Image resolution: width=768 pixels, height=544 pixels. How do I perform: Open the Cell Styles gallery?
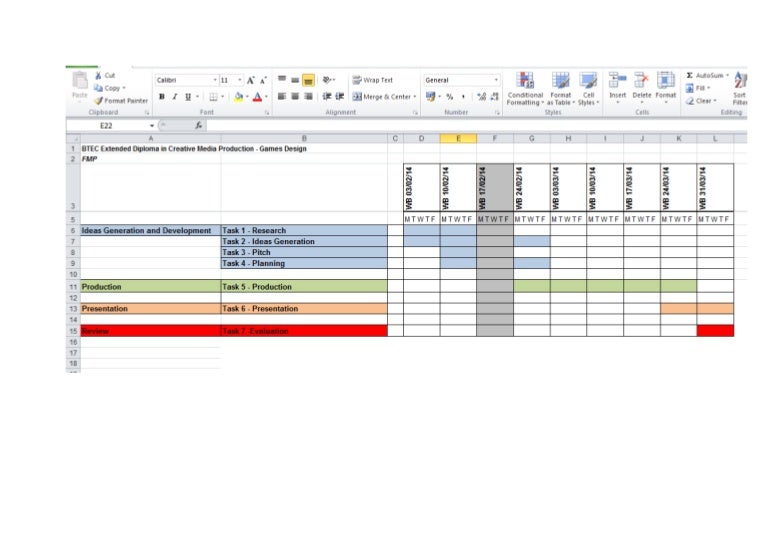tap(588, 88)
